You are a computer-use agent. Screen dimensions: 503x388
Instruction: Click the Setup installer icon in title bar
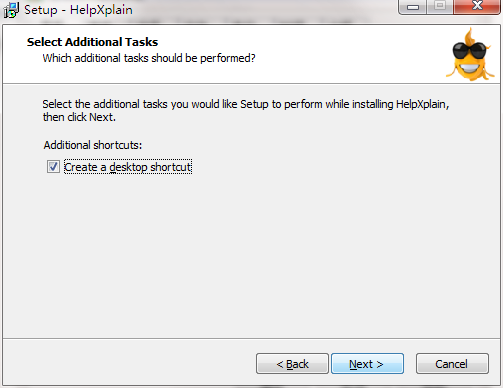pos(11,10)
